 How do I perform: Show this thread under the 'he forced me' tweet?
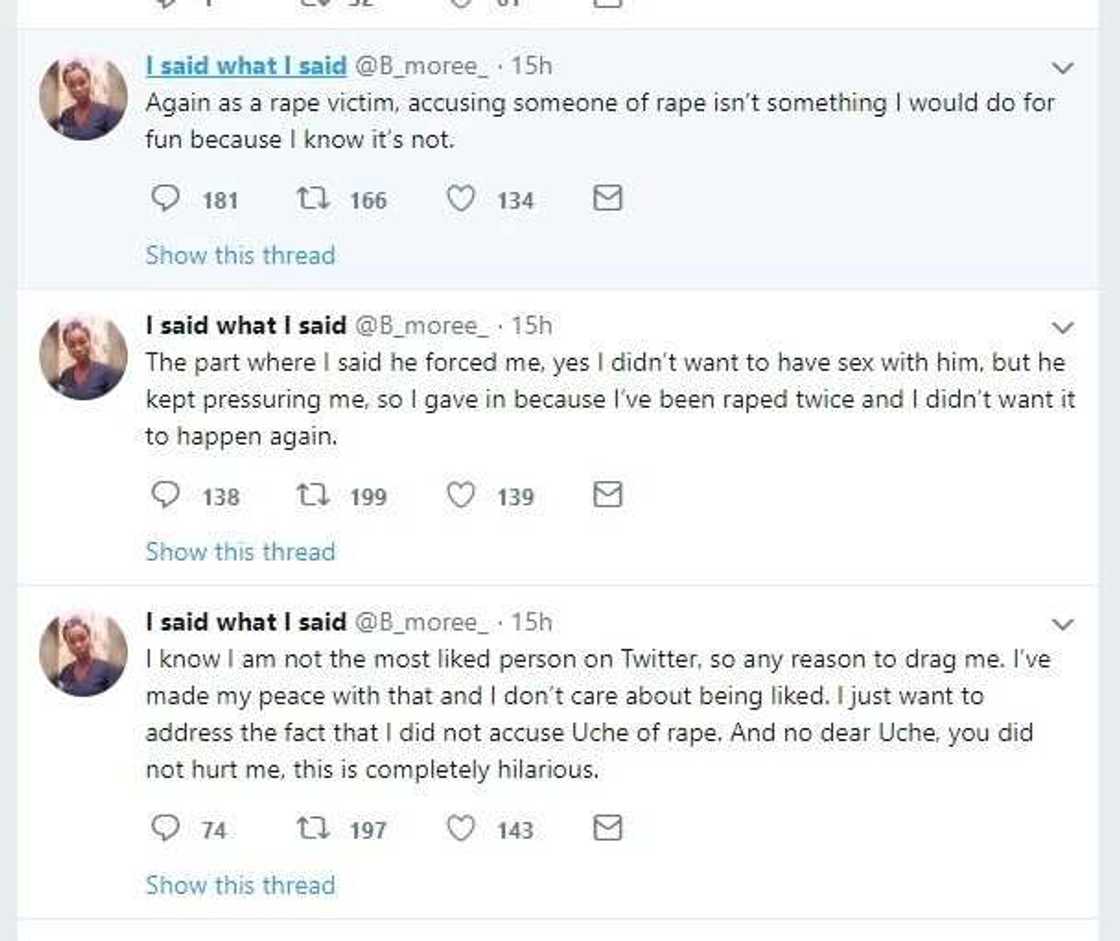point(240,551)
